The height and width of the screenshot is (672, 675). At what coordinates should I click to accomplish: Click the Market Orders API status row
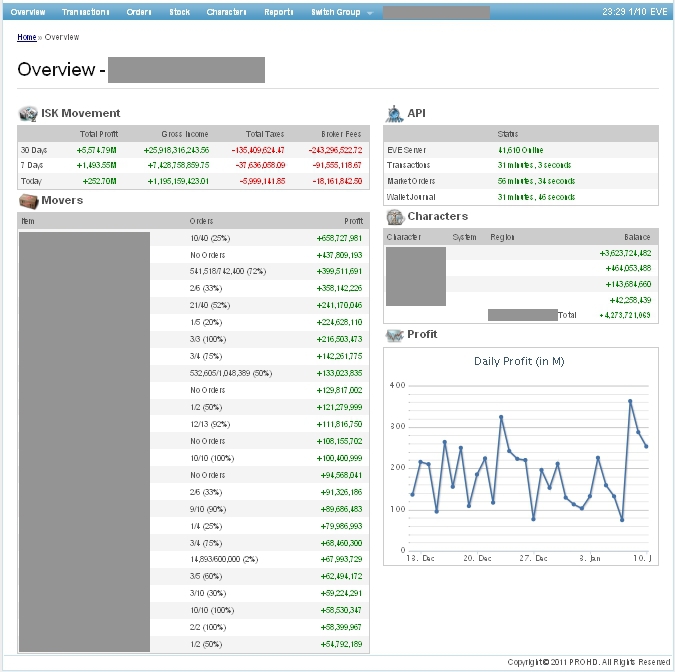pyautogui.click(x=520, y=181)
